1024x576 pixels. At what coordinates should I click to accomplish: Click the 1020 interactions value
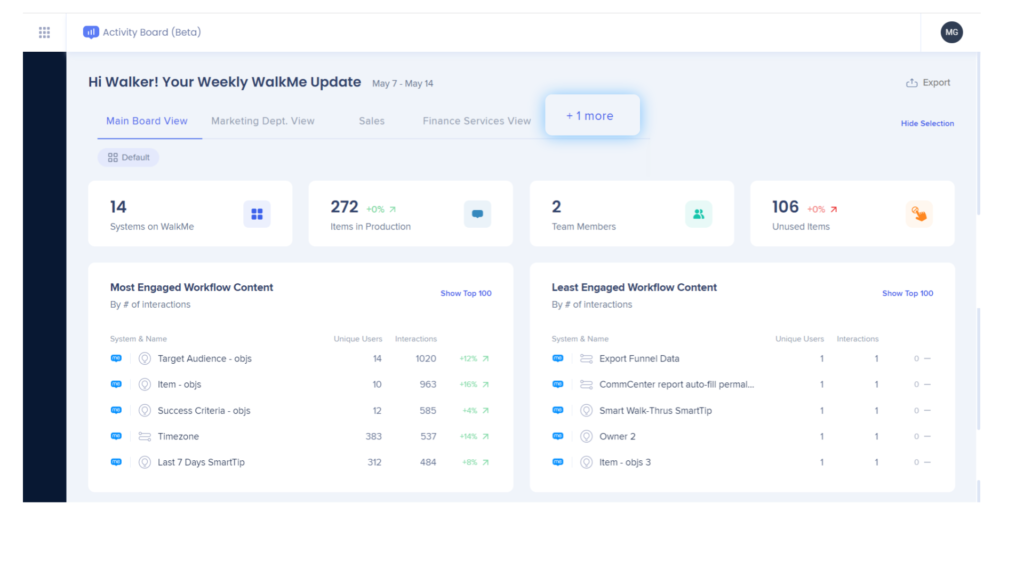pos(426,359)
